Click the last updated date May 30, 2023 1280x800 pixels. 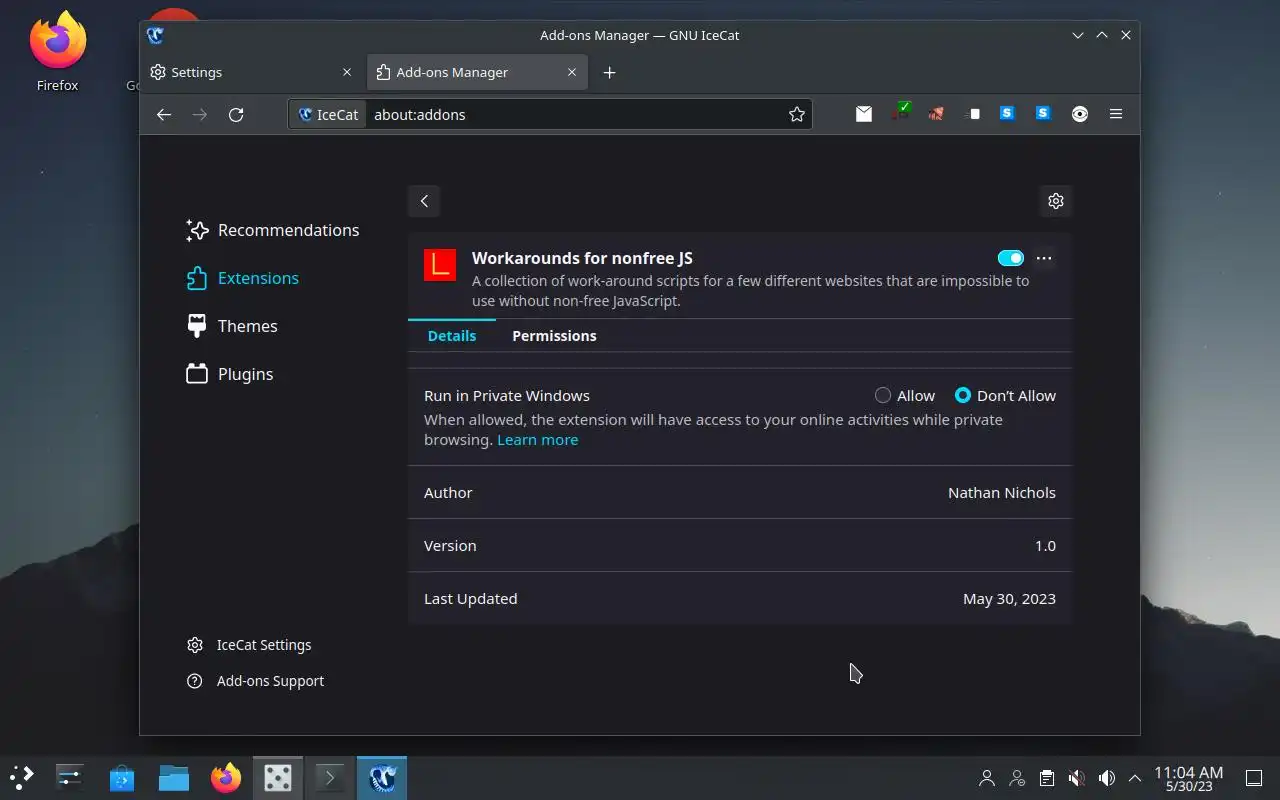click(1009, 598)
